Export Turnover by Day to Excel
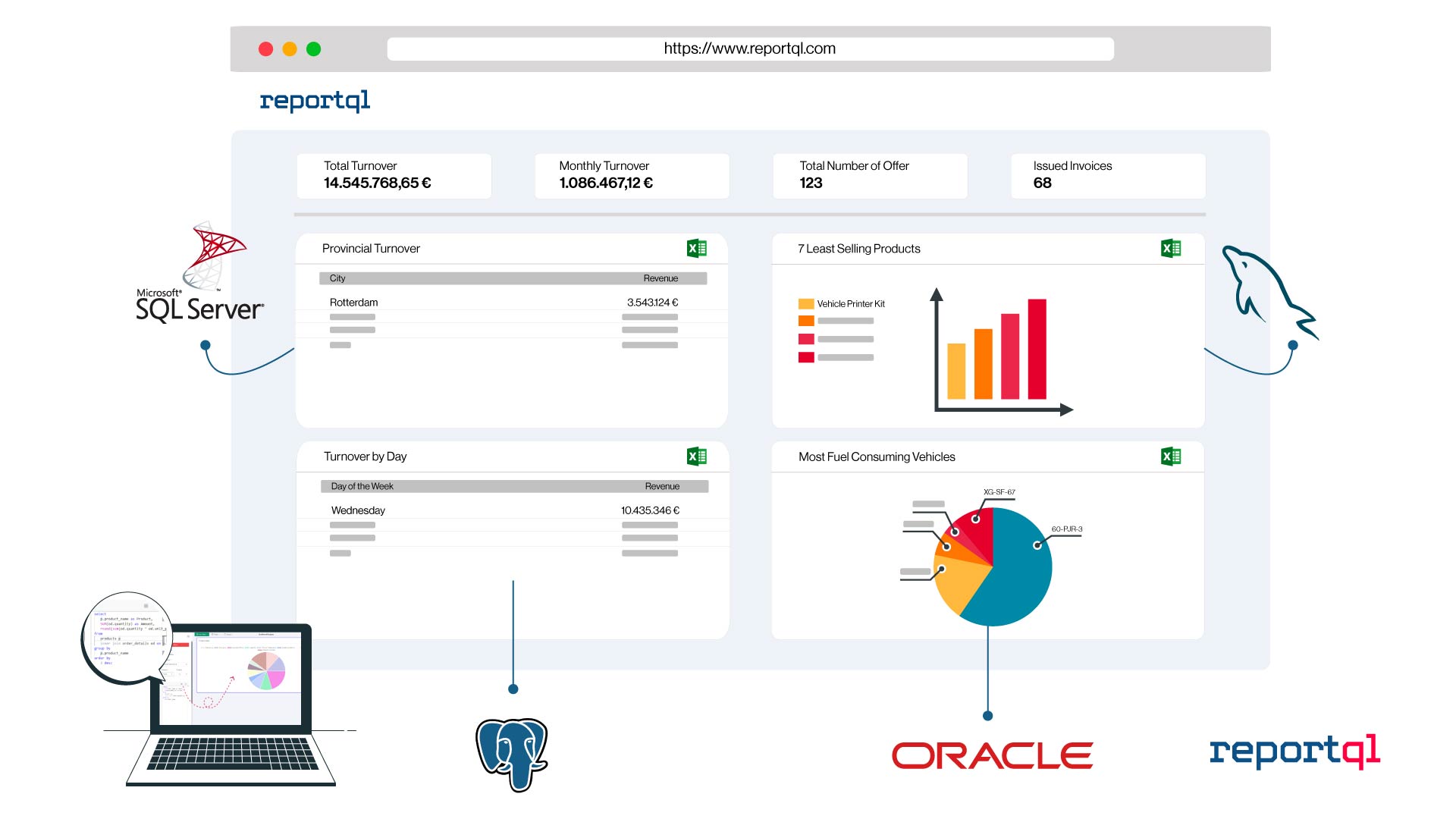Viewport: 1456px width, 819px height. pyautogui.click(x=698, y=456)
